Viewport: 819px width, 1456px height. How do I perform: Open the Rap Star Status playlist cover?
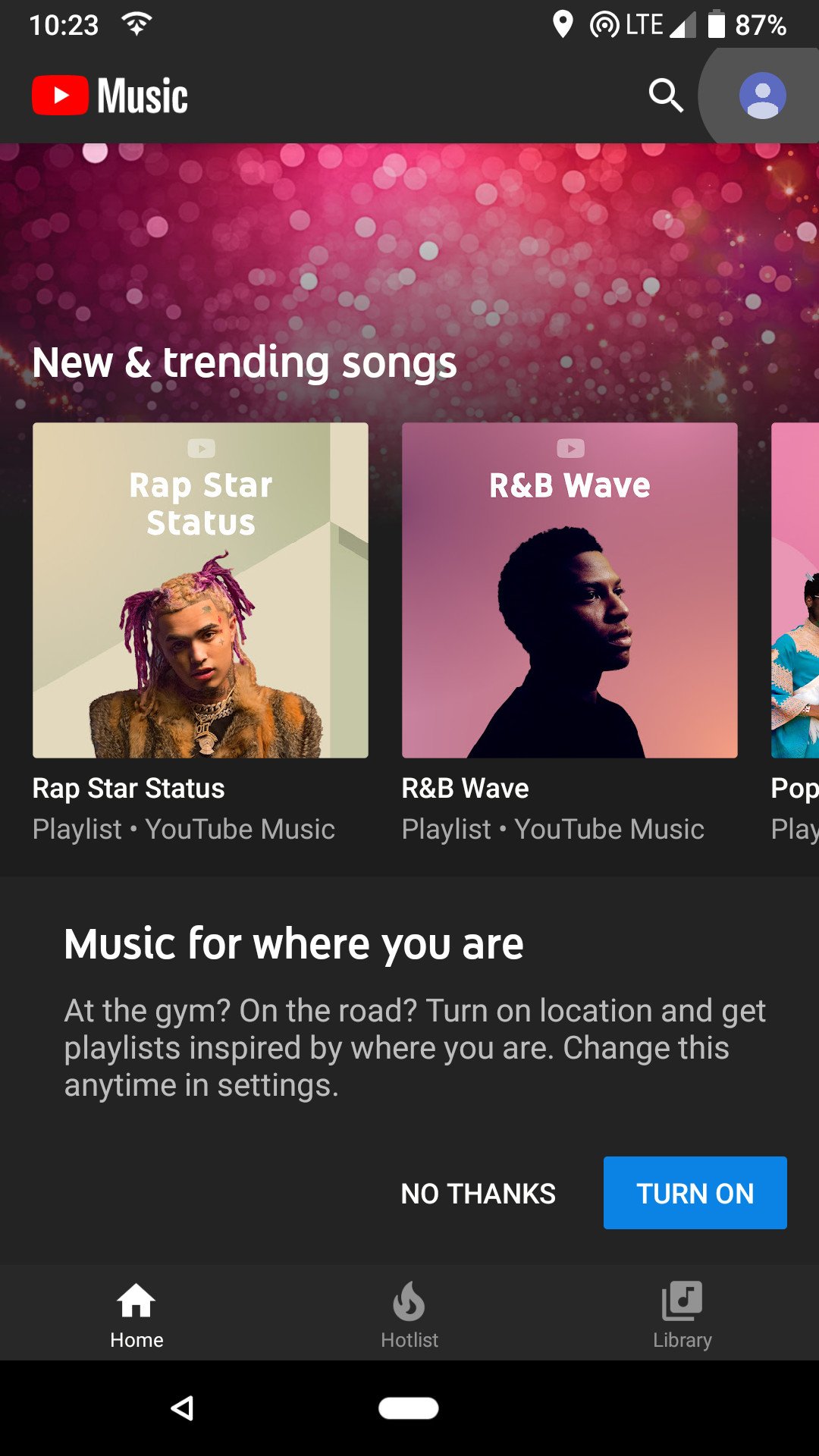[x=200, y=590]
